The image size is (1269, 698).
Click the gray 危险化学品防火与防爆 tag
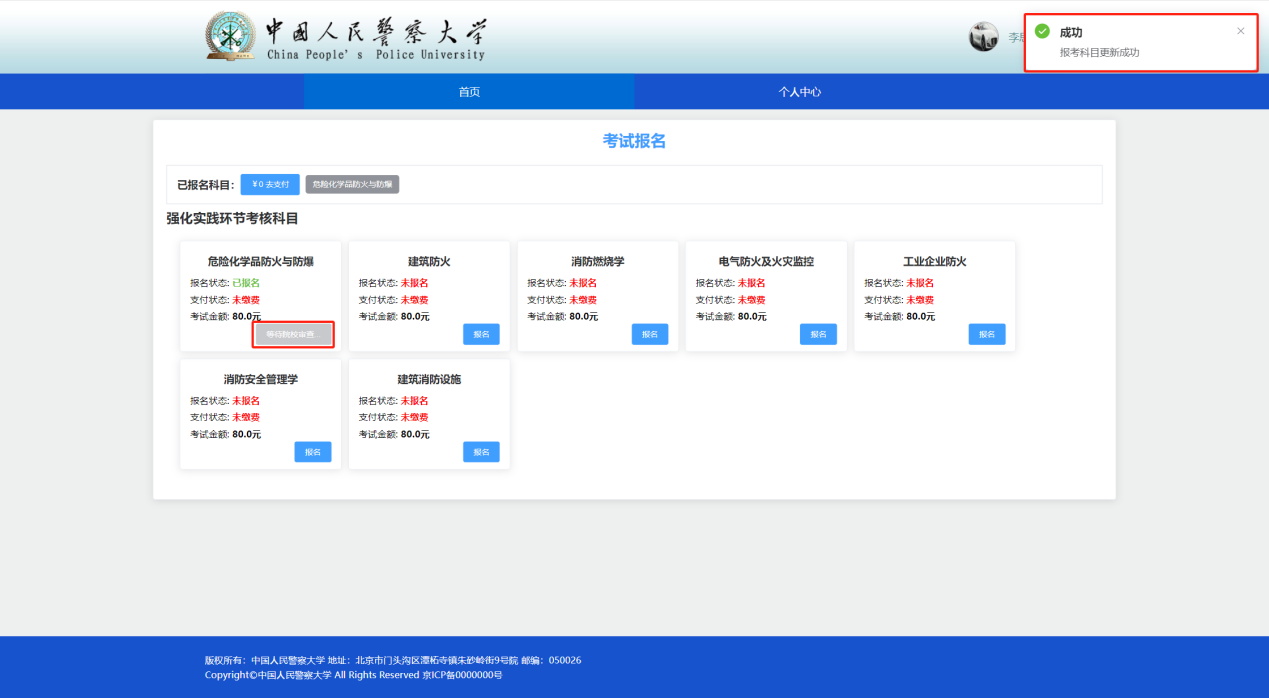[x=352, y=185]
